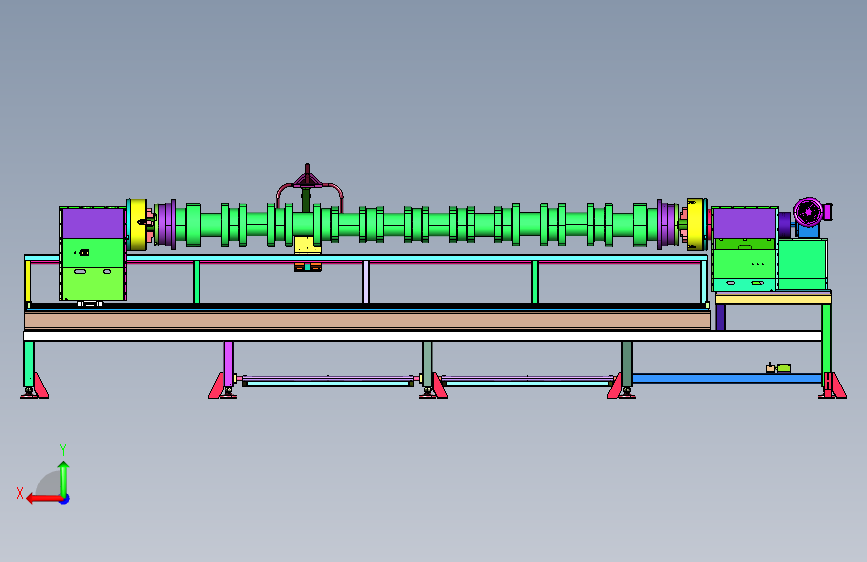Select the magenta support leg under the base beam
Viewport: 867px width, 562px height.
[x=228, y=364]
